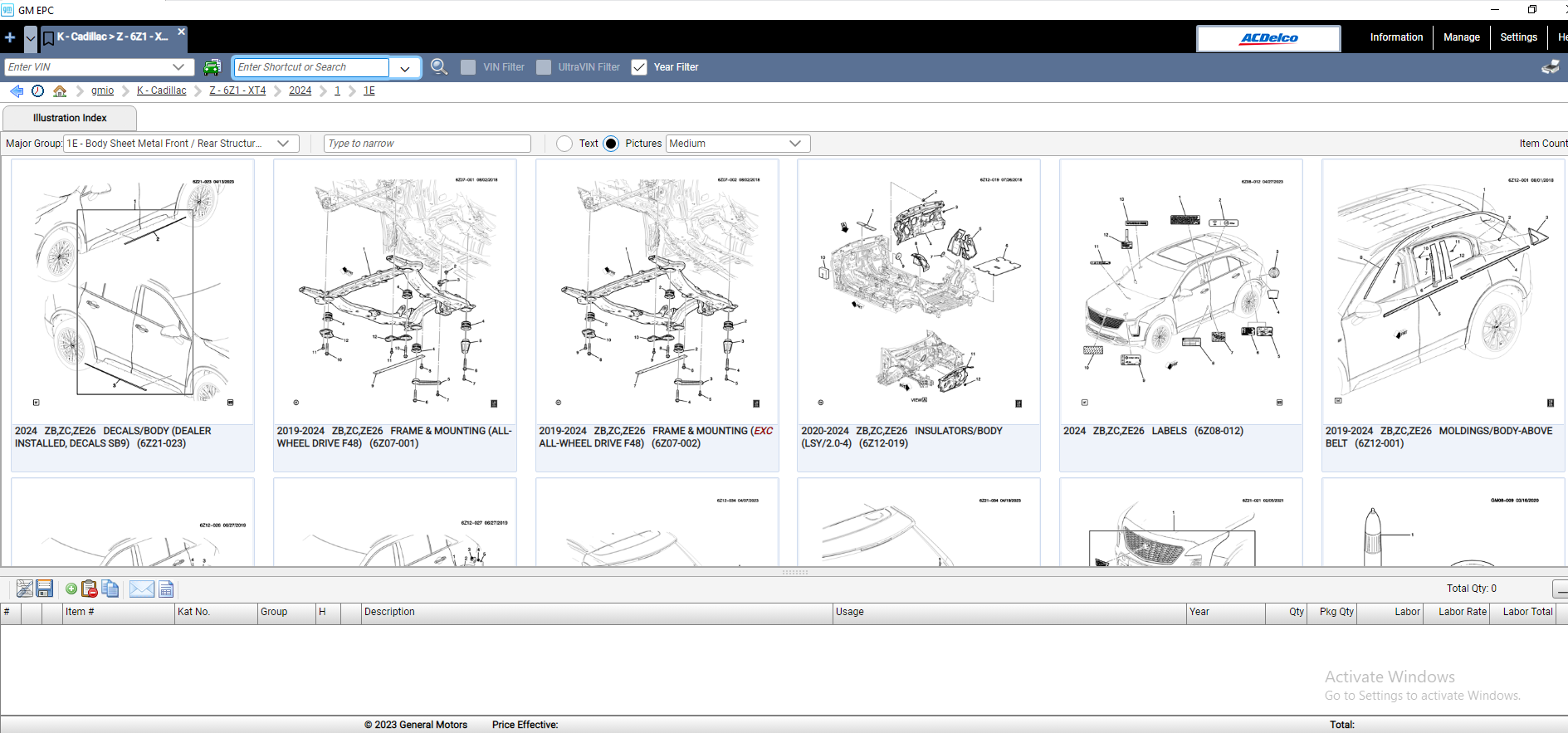This screenshot has width=1568, height=733.
Task: Expand the Major Group dropdown
Action: coord(283,144)
